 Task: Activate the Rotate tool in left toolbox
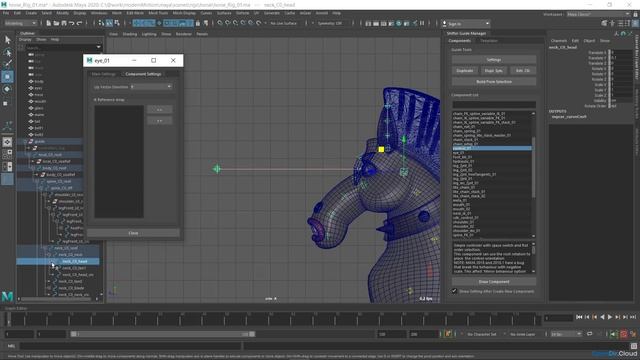[x=7, y=89]
